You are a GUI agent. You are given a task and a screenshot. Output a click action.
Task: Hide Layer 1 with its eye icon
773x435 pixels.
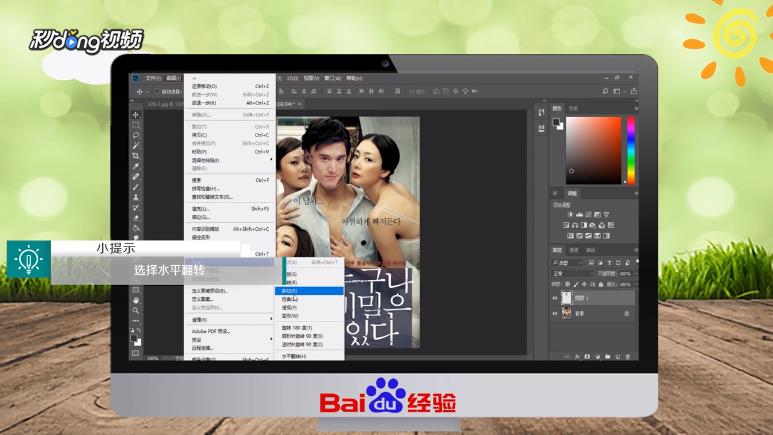555,298
